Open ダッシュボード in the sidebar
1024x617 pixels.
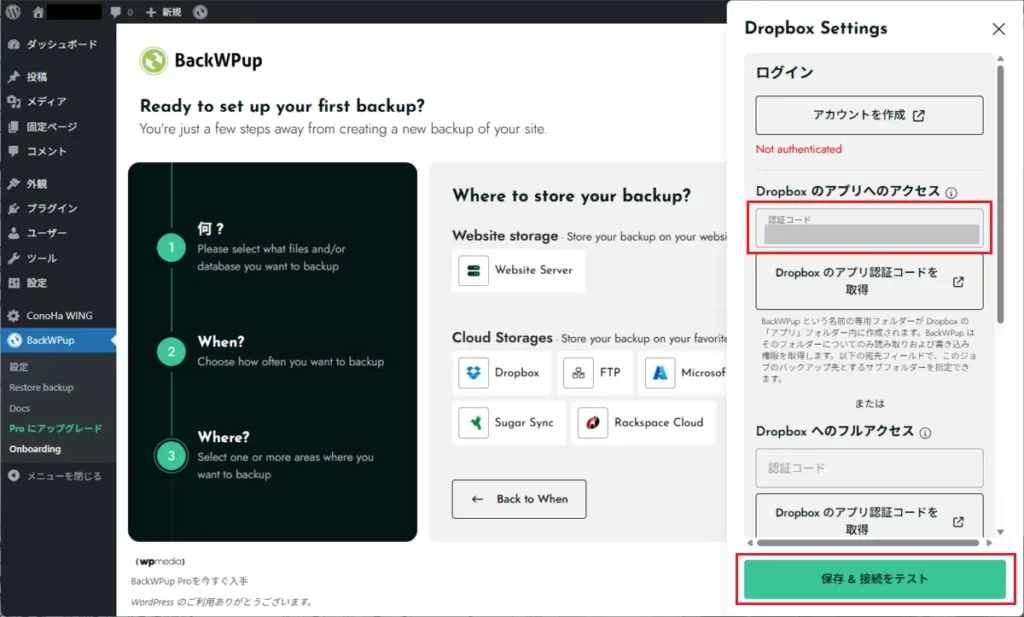60,45
